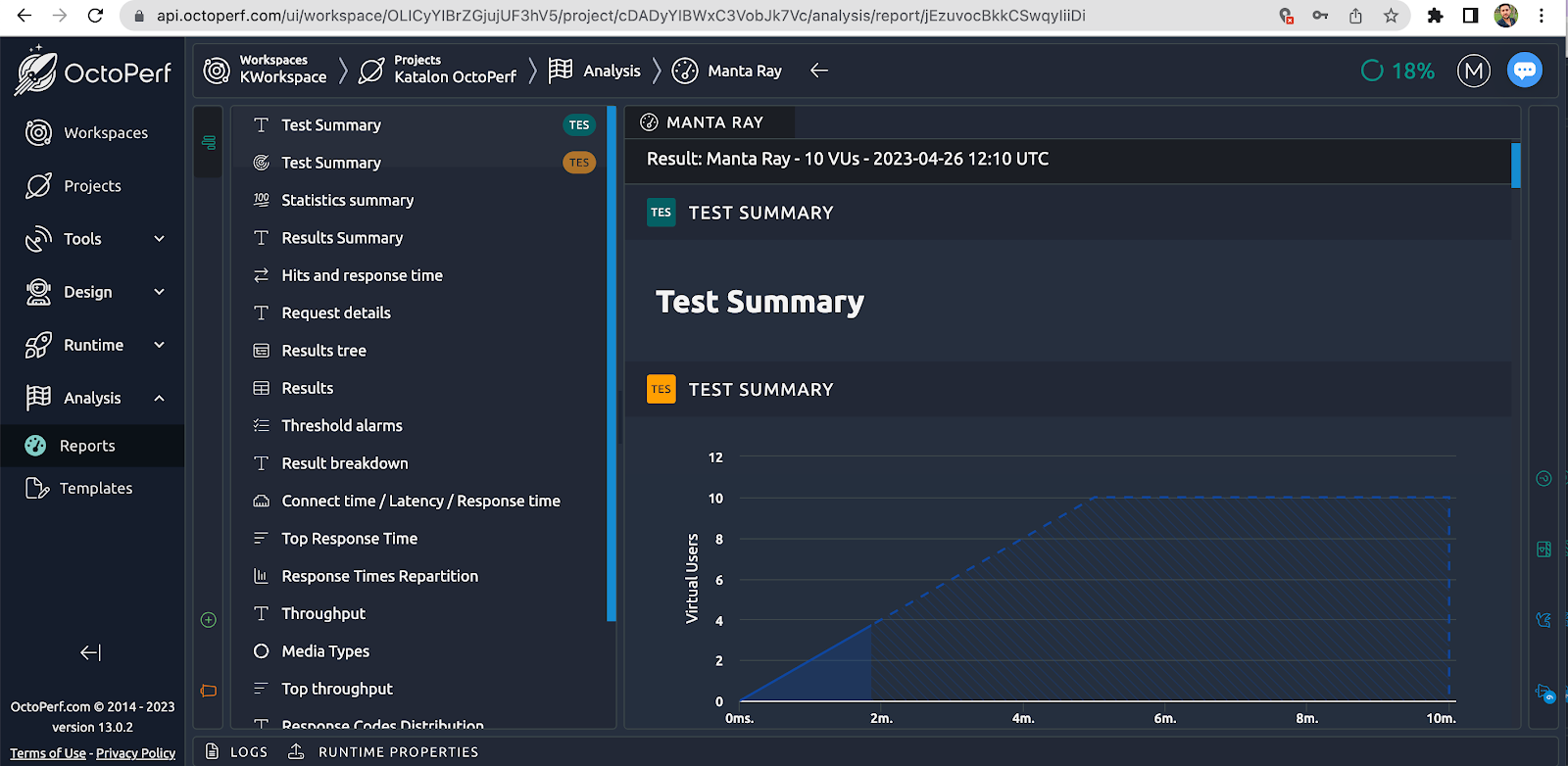Screen dimensions: 1568x766
Task: Click the document icon on the right strip
Action: coord(1543,549)
